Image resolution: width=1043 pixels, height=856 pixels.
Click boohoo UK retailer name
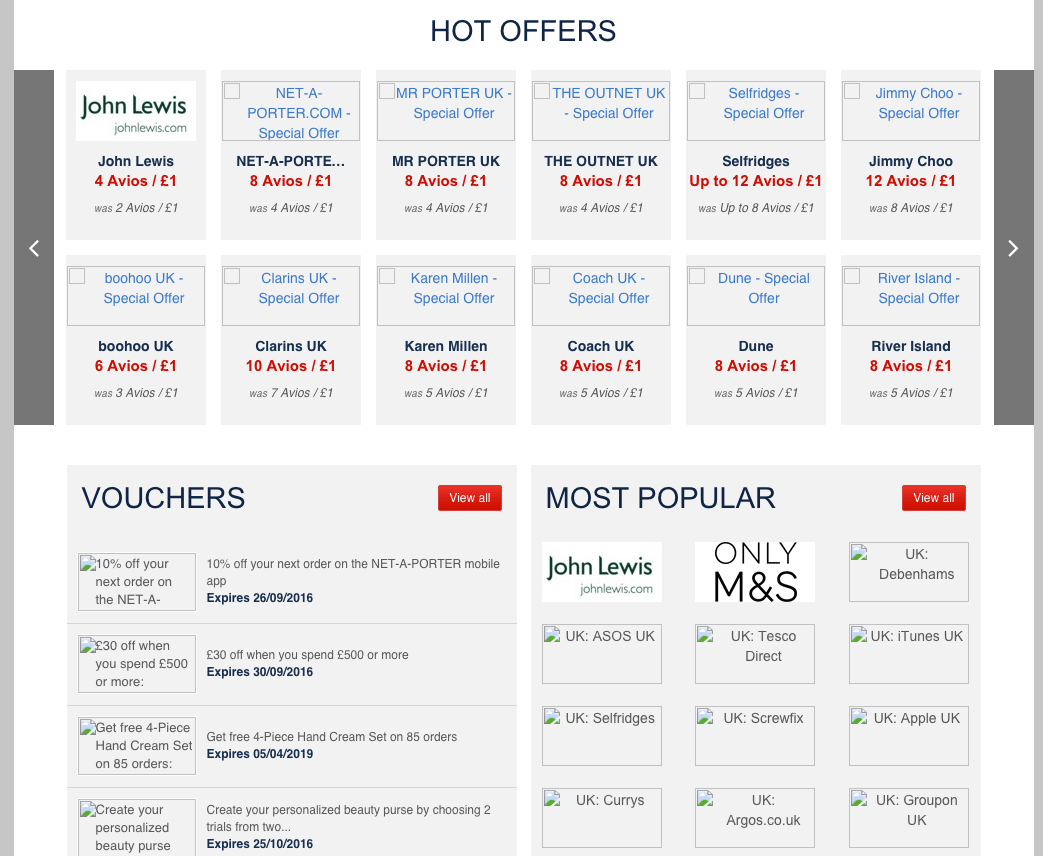tap(136, 346)
